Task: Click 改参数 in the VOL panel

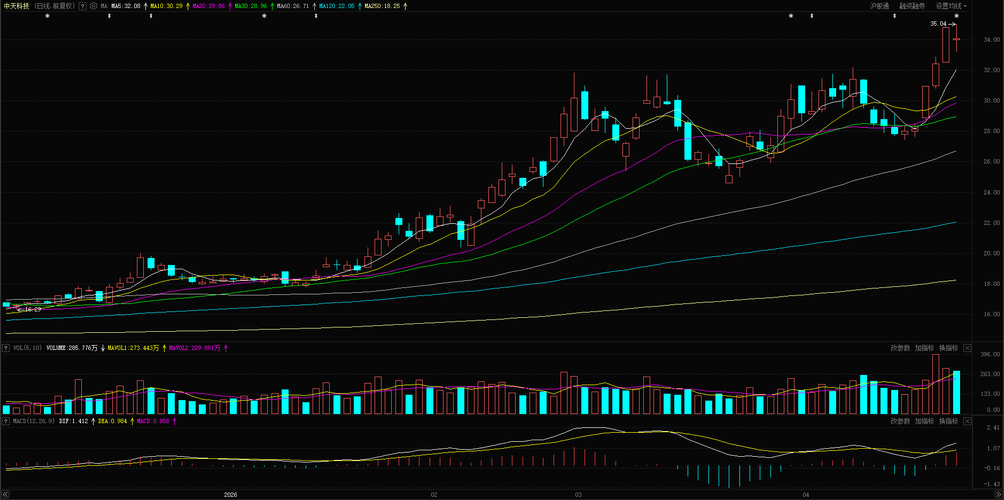Action: (900, 348)
